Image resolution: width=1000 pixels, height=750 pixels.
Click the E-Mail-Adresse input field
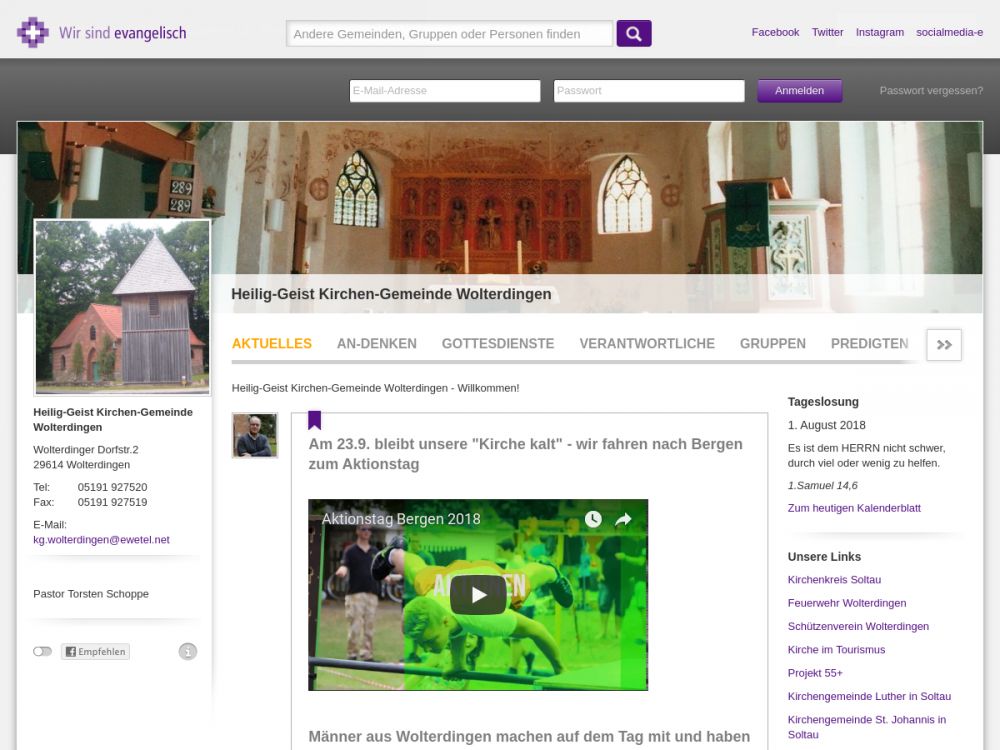[444, 91]
